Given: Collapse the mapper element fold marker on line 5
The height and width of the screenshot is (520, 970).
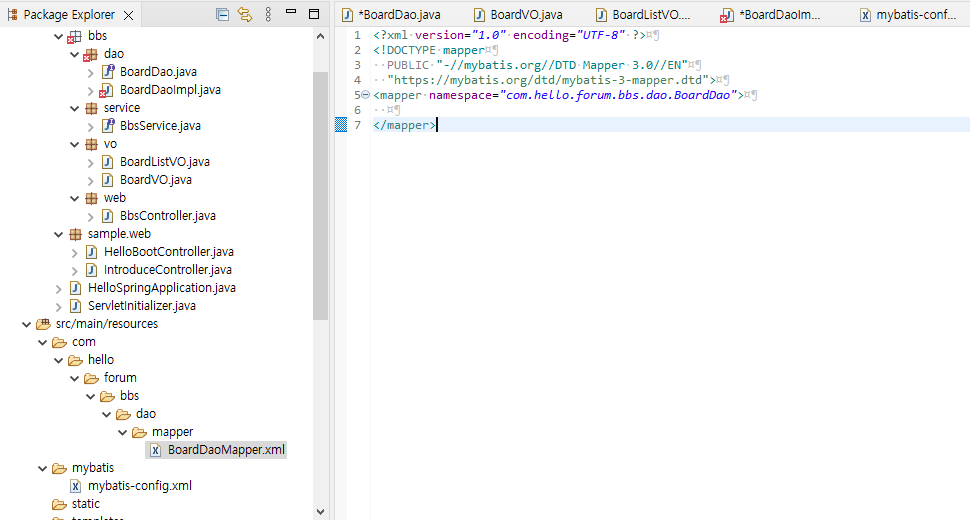Looking at the screenshot, I should coord(366,95).
